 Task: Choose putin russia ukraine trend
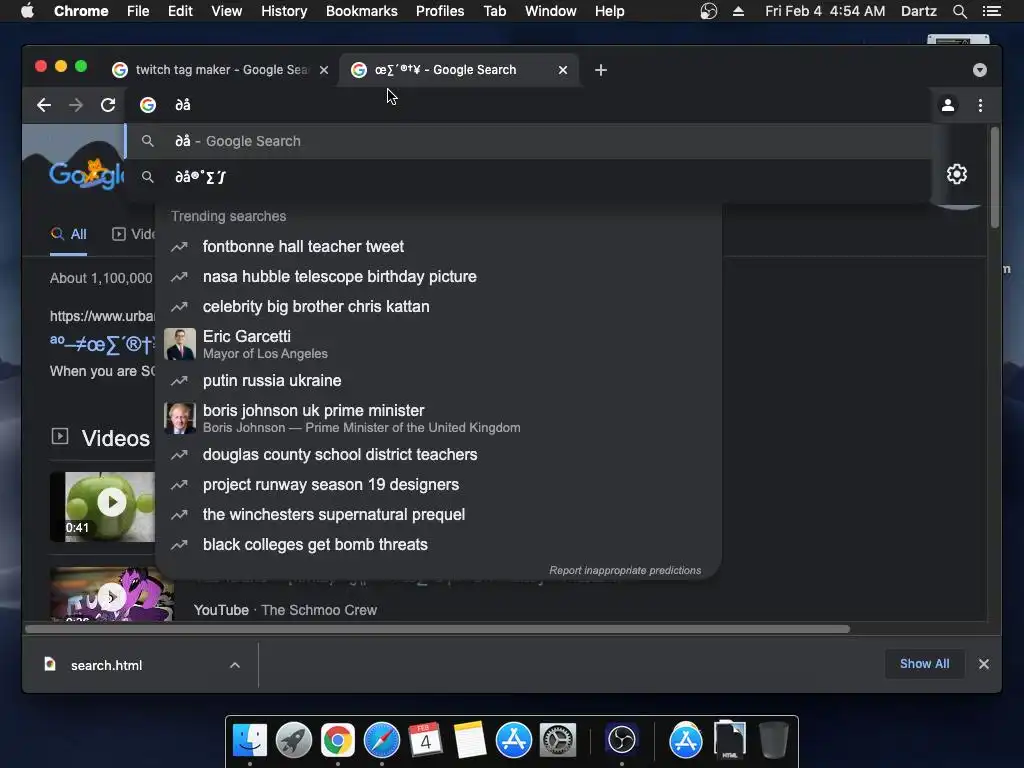[x=438, y=380]
